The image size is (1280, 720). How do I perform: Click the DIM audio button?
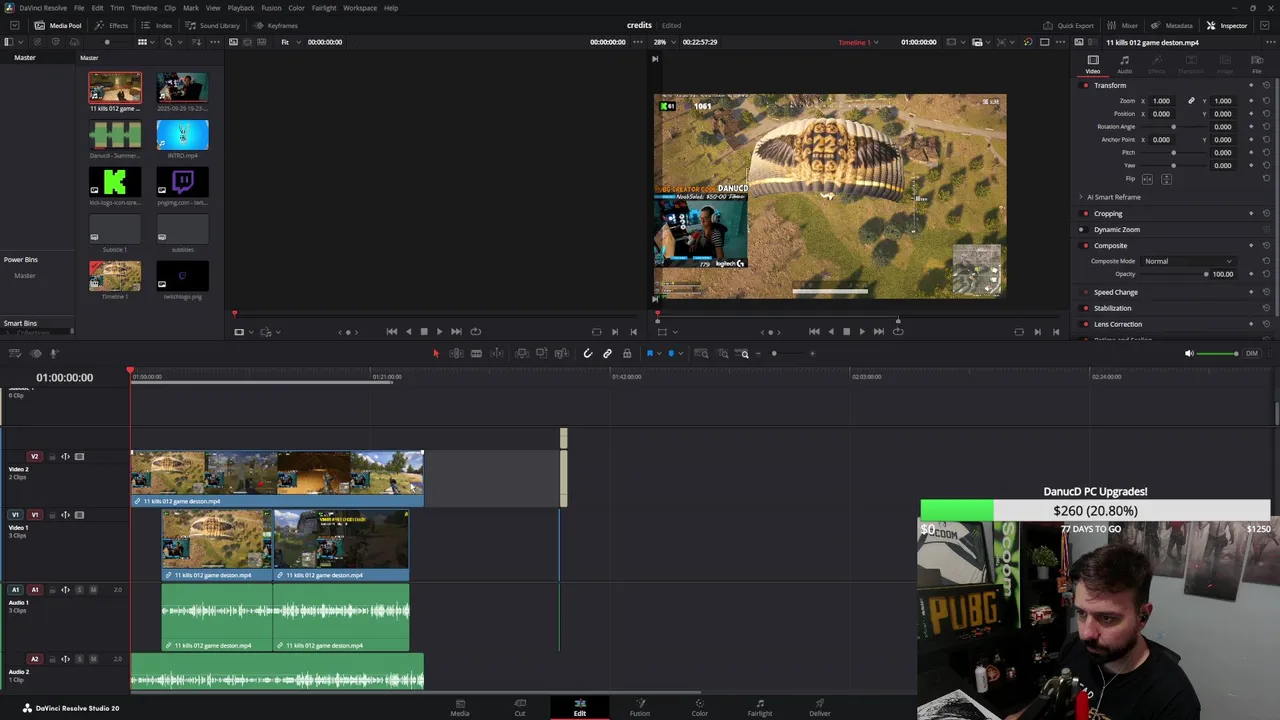(x=1252, y=353)
